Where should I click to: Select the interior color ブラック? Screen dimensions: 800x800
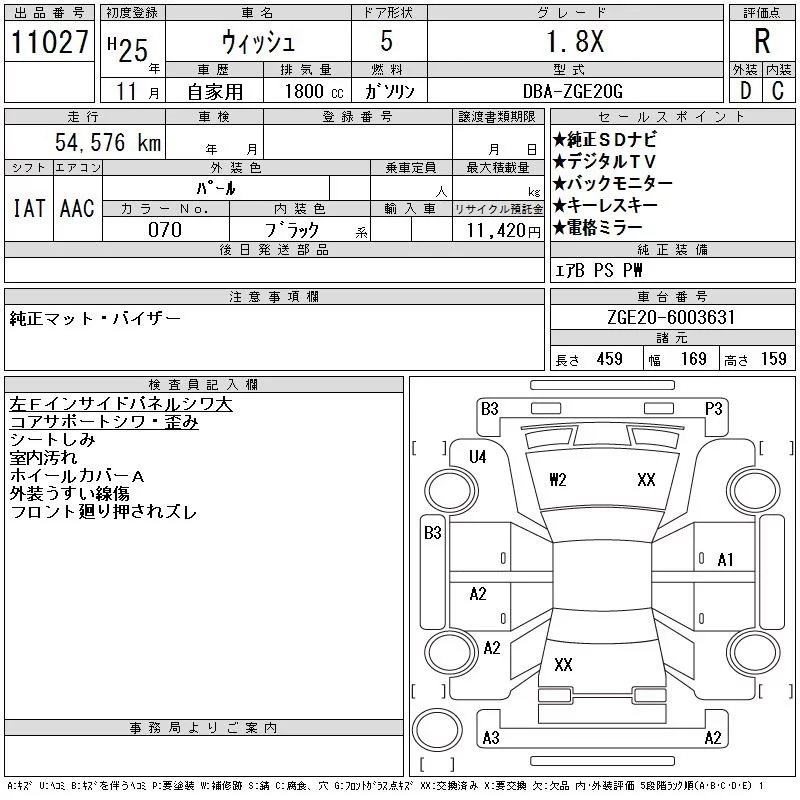[x=292, y=230]
